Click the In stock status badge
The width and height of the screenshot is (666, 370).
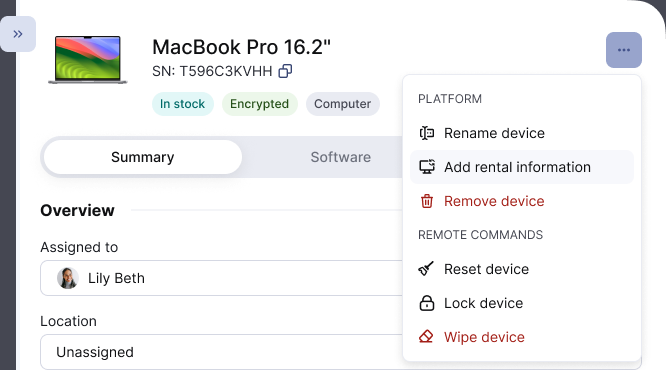[183, 104]
